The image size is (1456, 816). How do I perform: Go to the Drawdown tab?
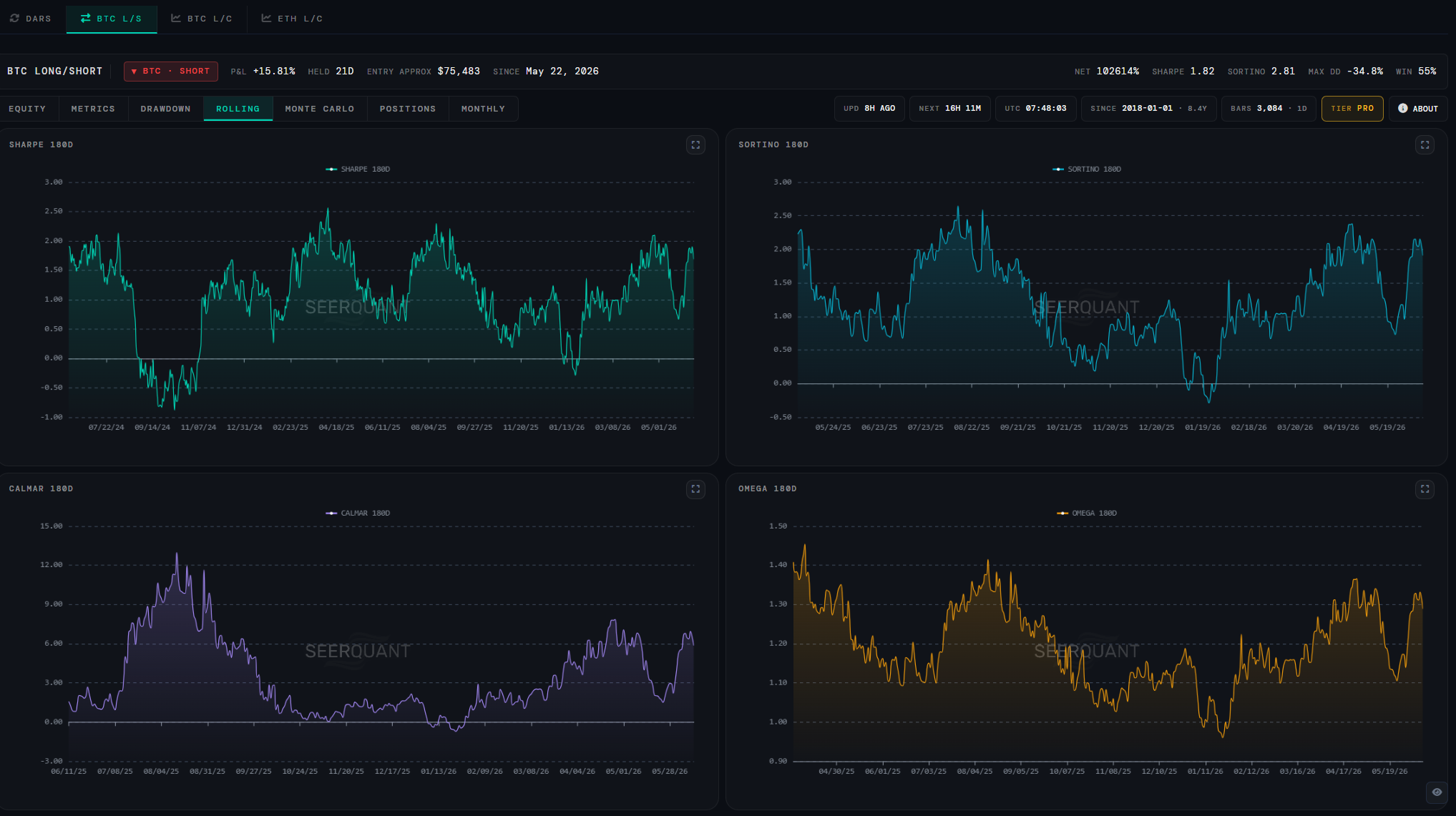[165, 109]
